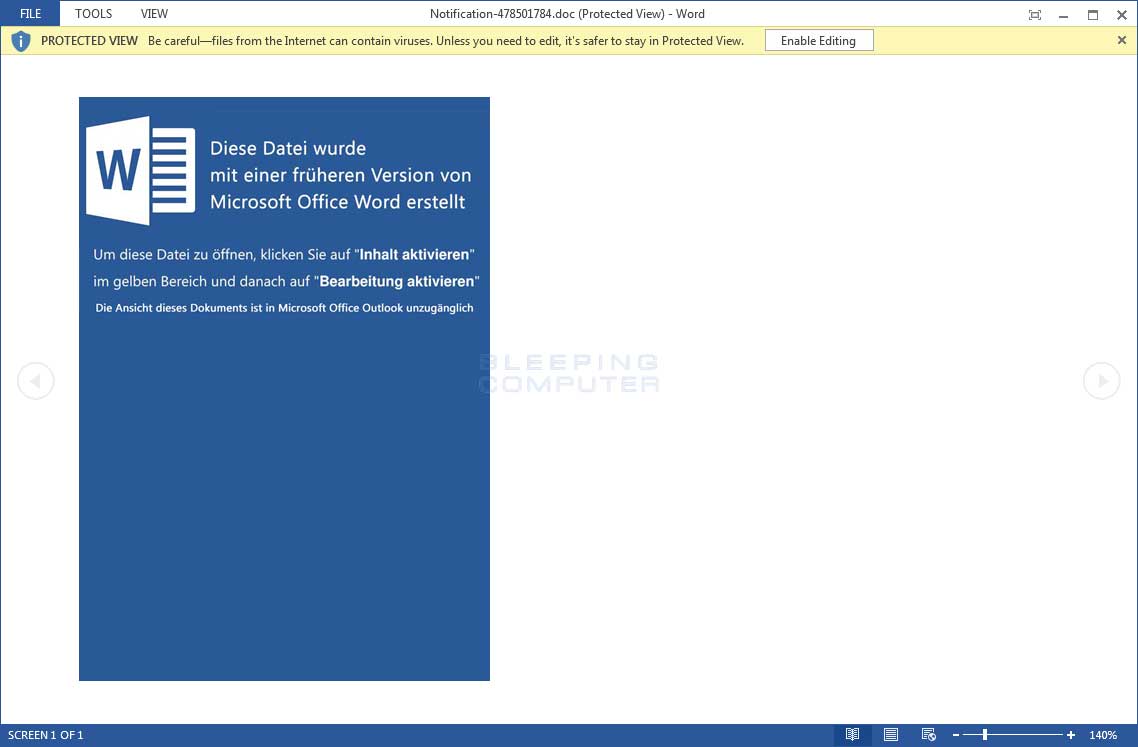Click the "Die Ansicht dieses Dokuments" line
This screenshot has height=747, width=1138.
(284, 308)
